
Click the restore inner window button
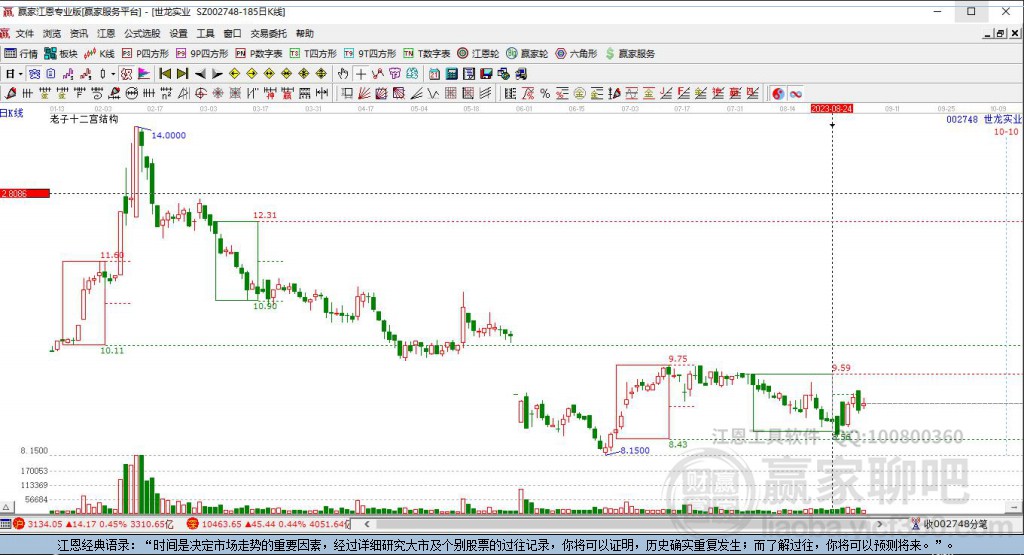tap(1000, 33)
